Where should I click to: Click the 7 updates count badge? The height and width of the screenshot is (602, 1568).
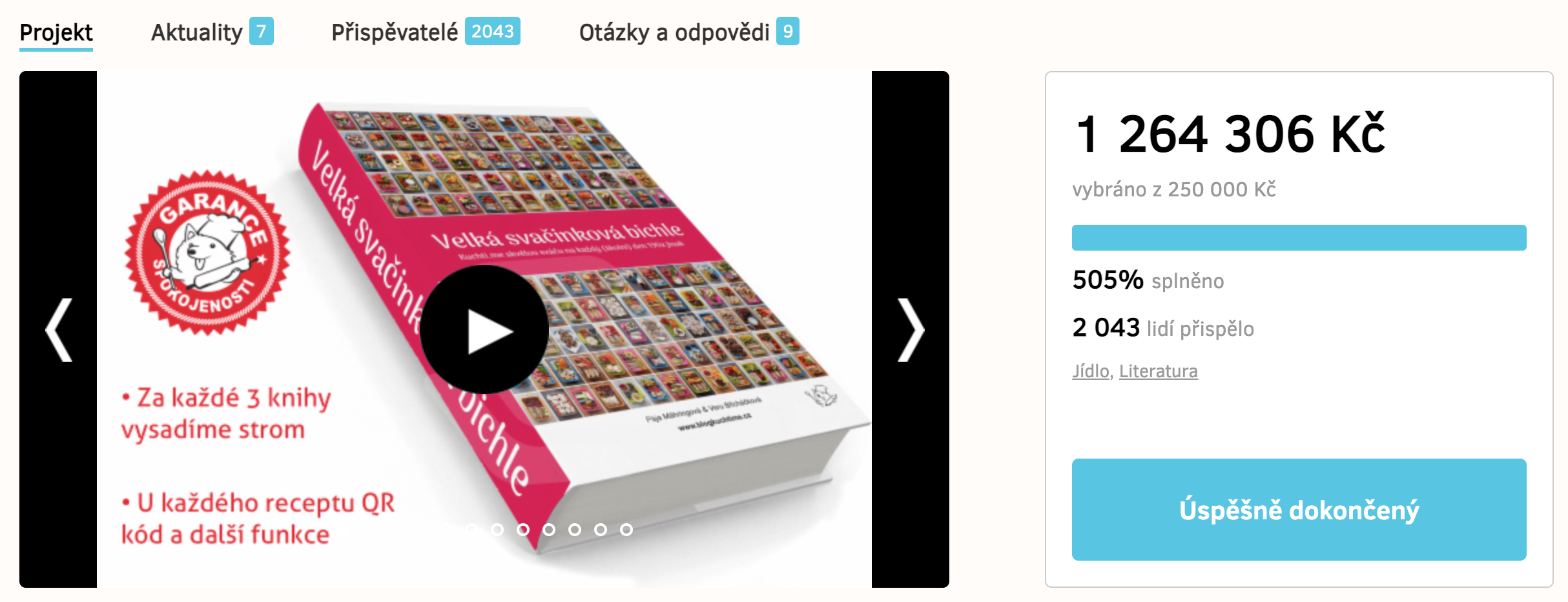point(262,31)
